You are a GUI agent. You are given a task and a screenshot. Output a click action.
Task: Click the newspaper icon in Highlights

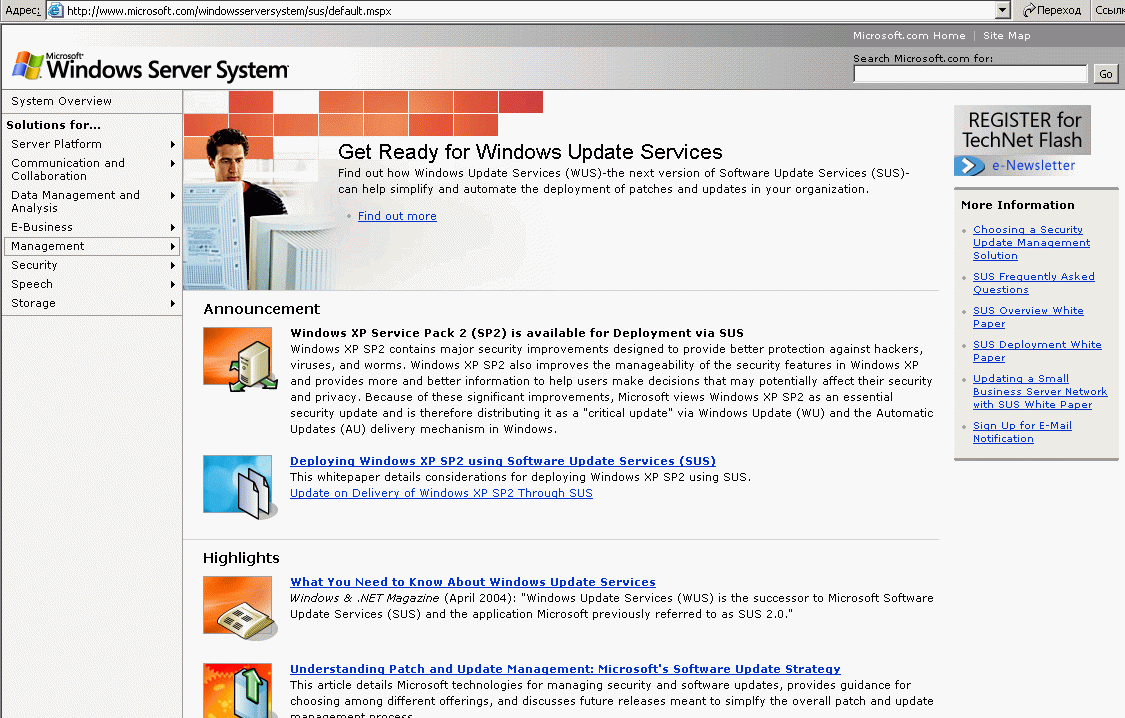coord(240,608)
